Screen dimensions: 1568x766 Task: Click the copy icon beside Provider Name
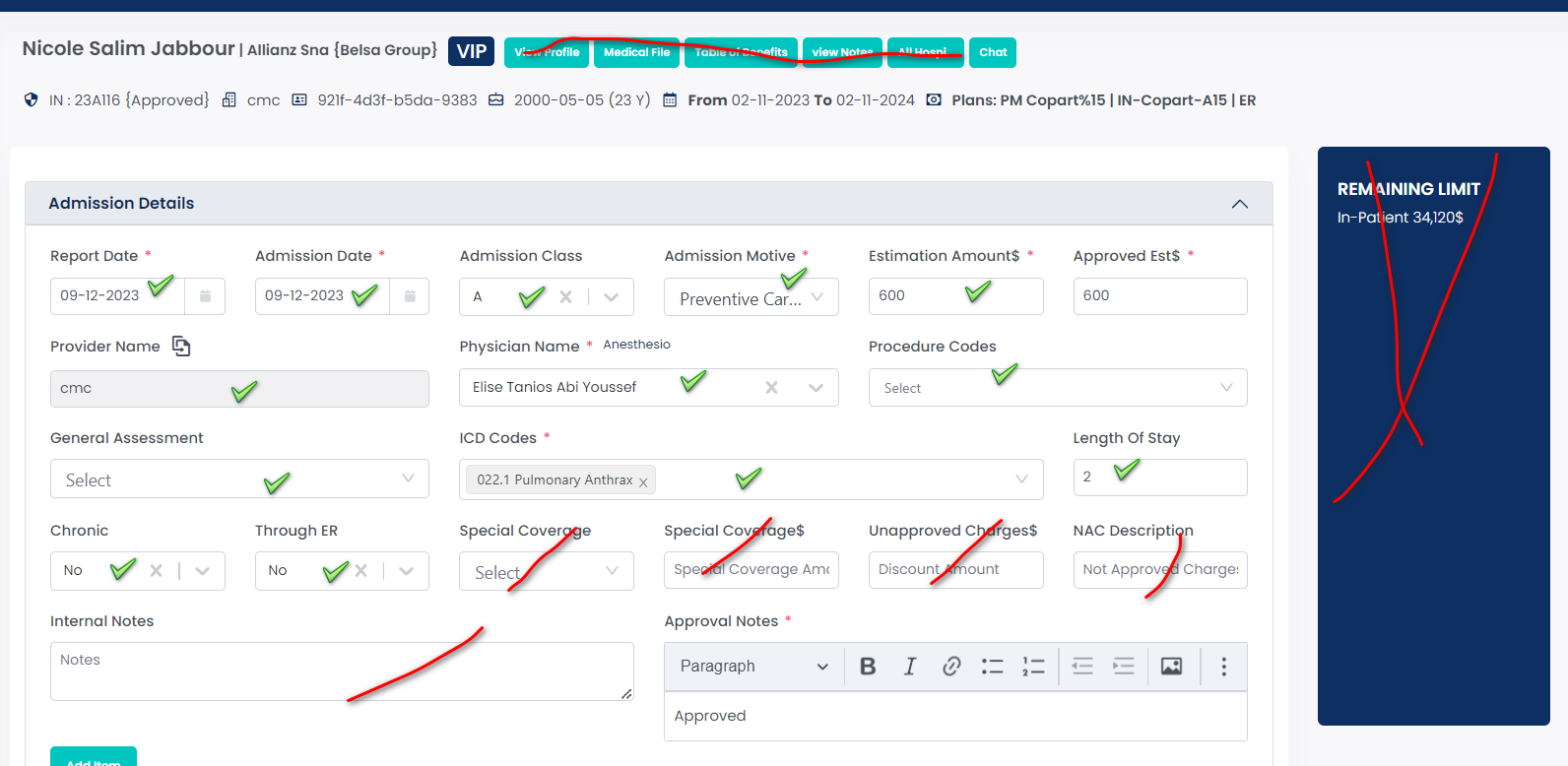coord(181,347)
